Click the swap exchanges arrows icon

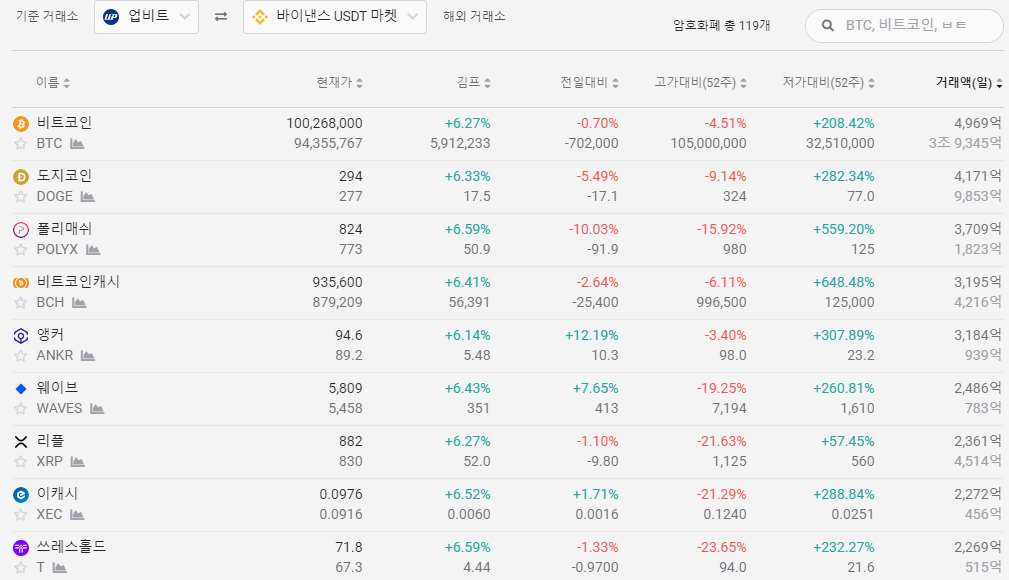click(x=221, y=17)
